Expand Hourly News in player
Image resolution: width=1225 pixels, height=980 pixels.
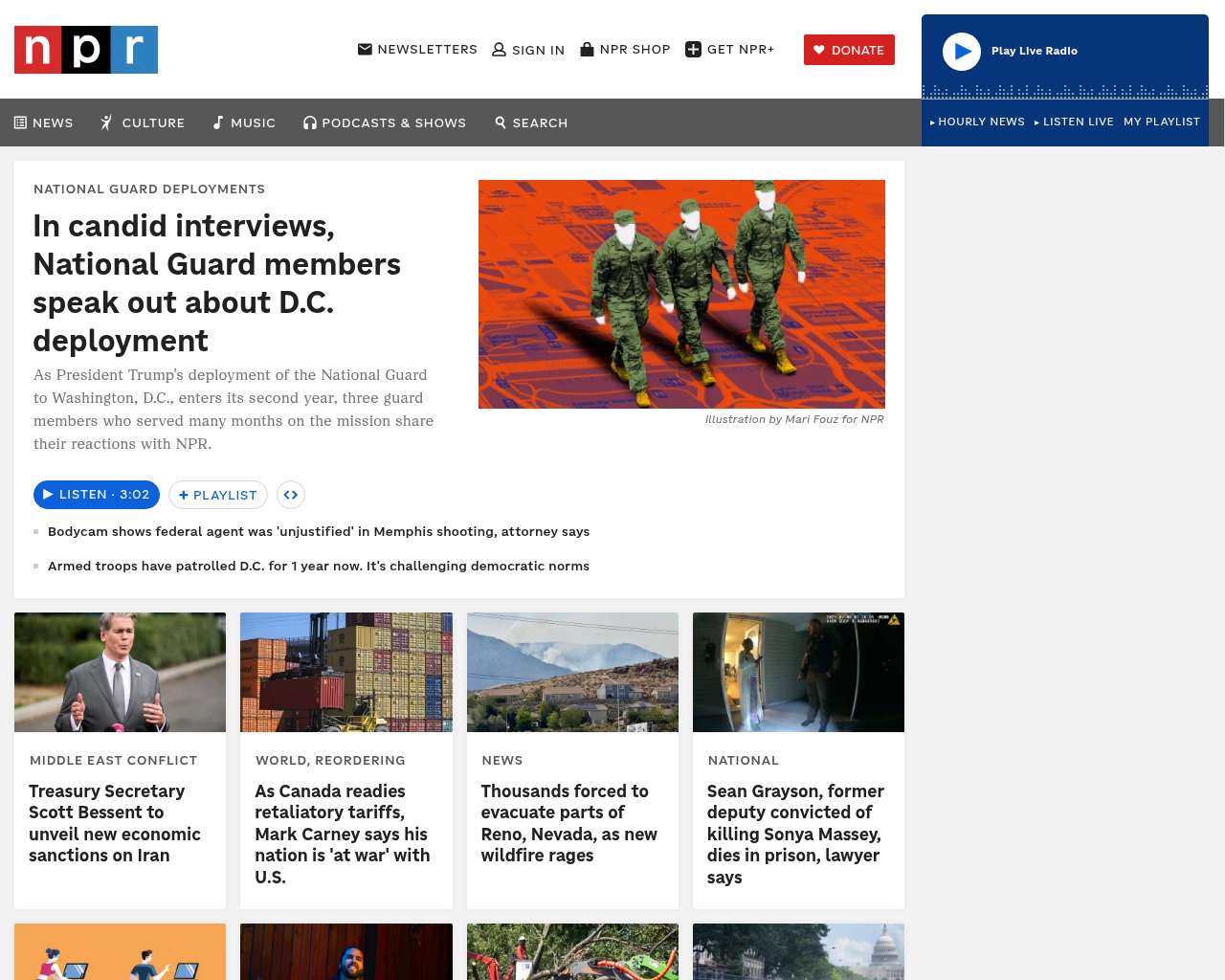coord(977,122)
